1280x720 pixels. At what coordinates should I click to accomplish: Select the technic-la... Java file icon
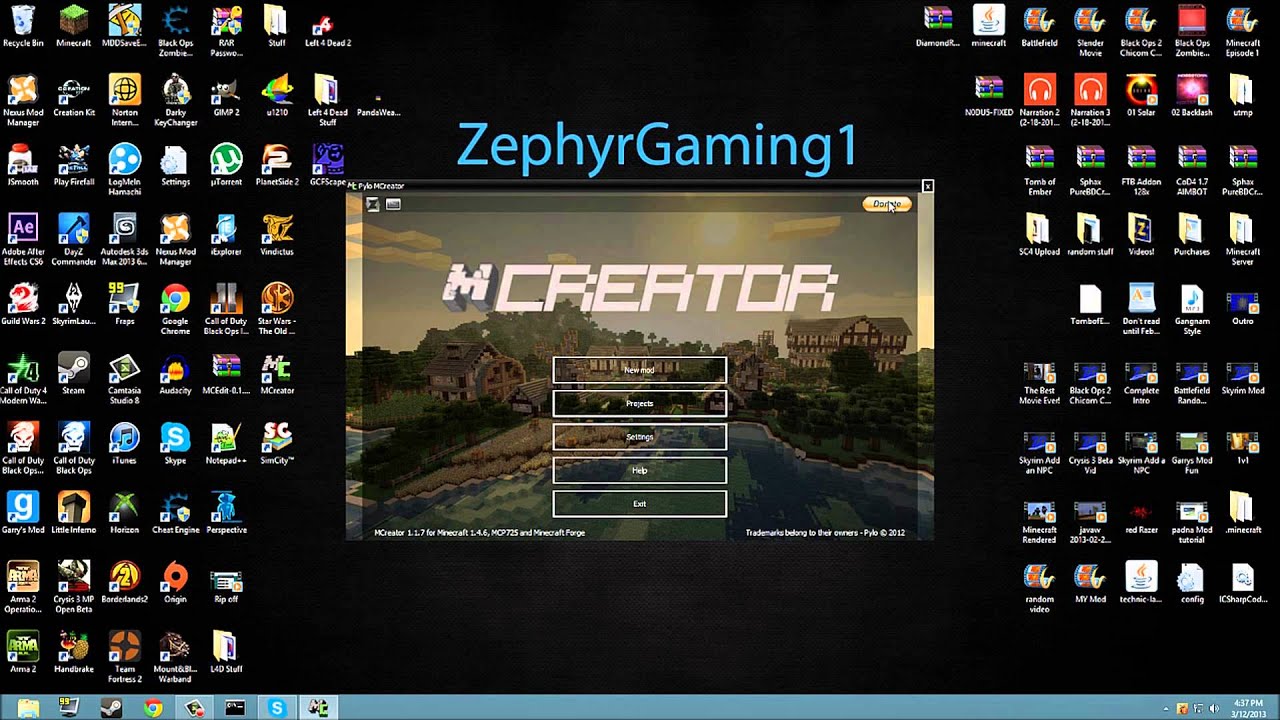click(x=1141, y=582)
